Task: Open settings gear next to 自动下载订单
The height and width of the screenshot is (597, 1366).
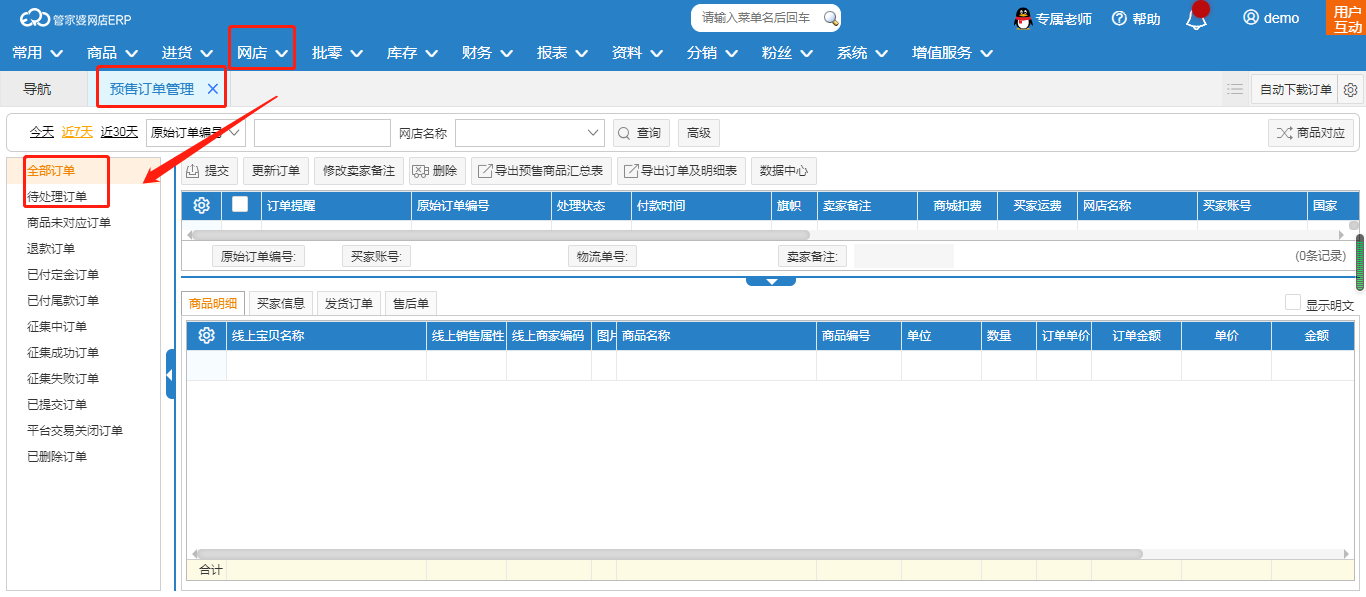Action: (x=1350, y=89)
